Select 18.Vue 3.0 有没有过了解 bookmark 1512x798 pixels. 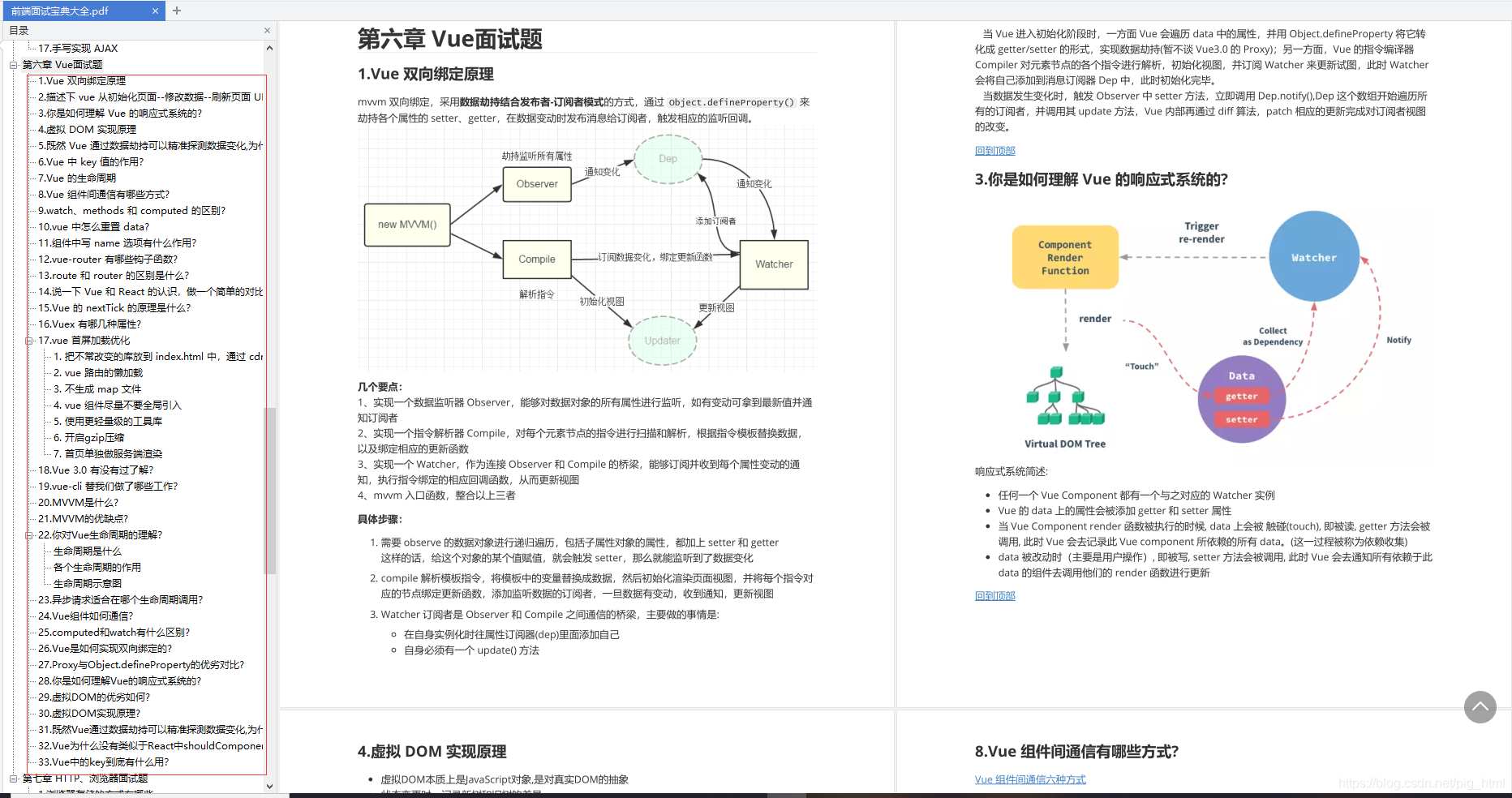(89, 470)
